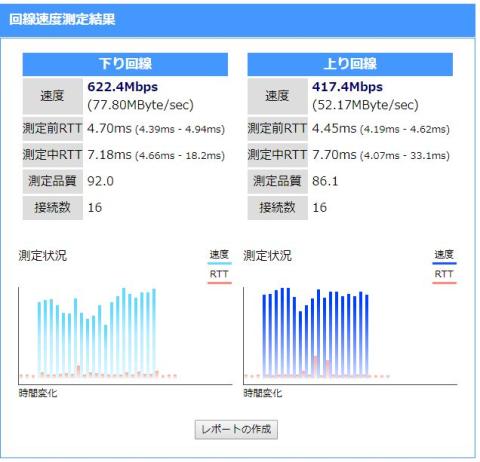Click the 速度 label cell under 上り回線
This screenshot has height=462, width=480.
tap(278, 96)
